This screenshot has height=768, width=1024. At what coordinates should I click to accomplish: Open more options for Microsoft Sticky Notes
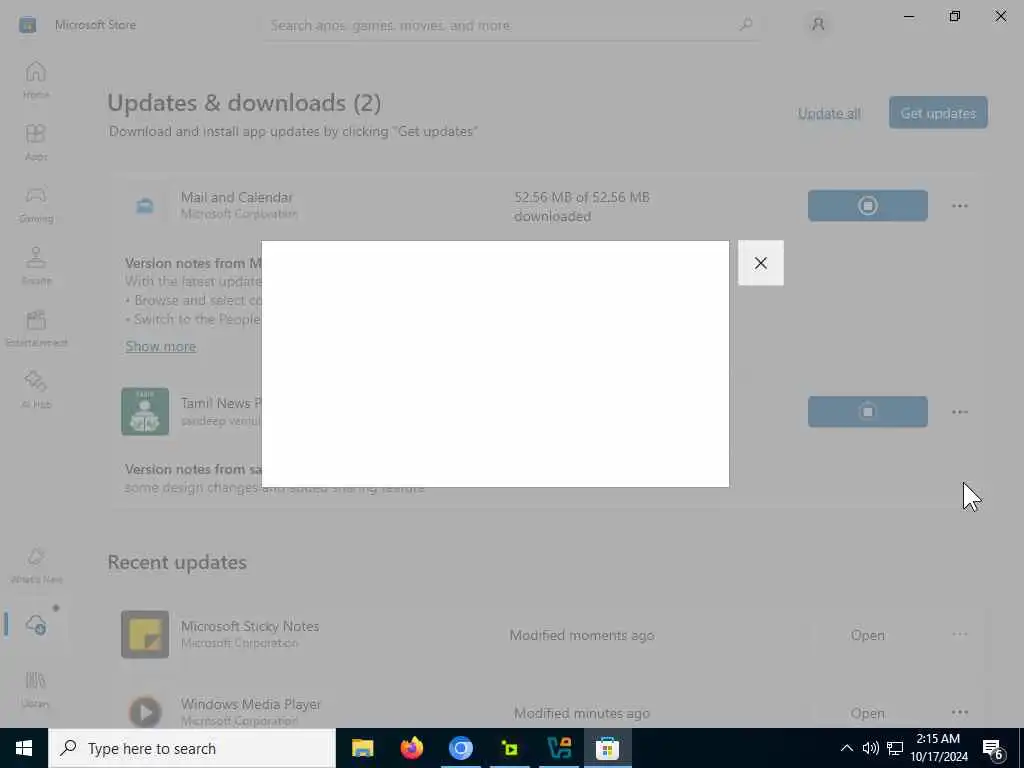[x=959, y=634]
